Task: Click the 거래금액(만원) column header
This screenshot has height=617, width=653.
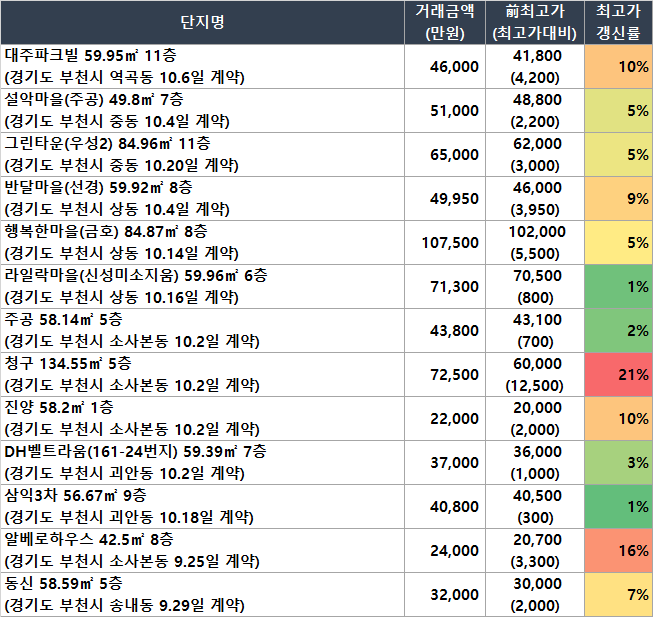Action: coord(445,22)
